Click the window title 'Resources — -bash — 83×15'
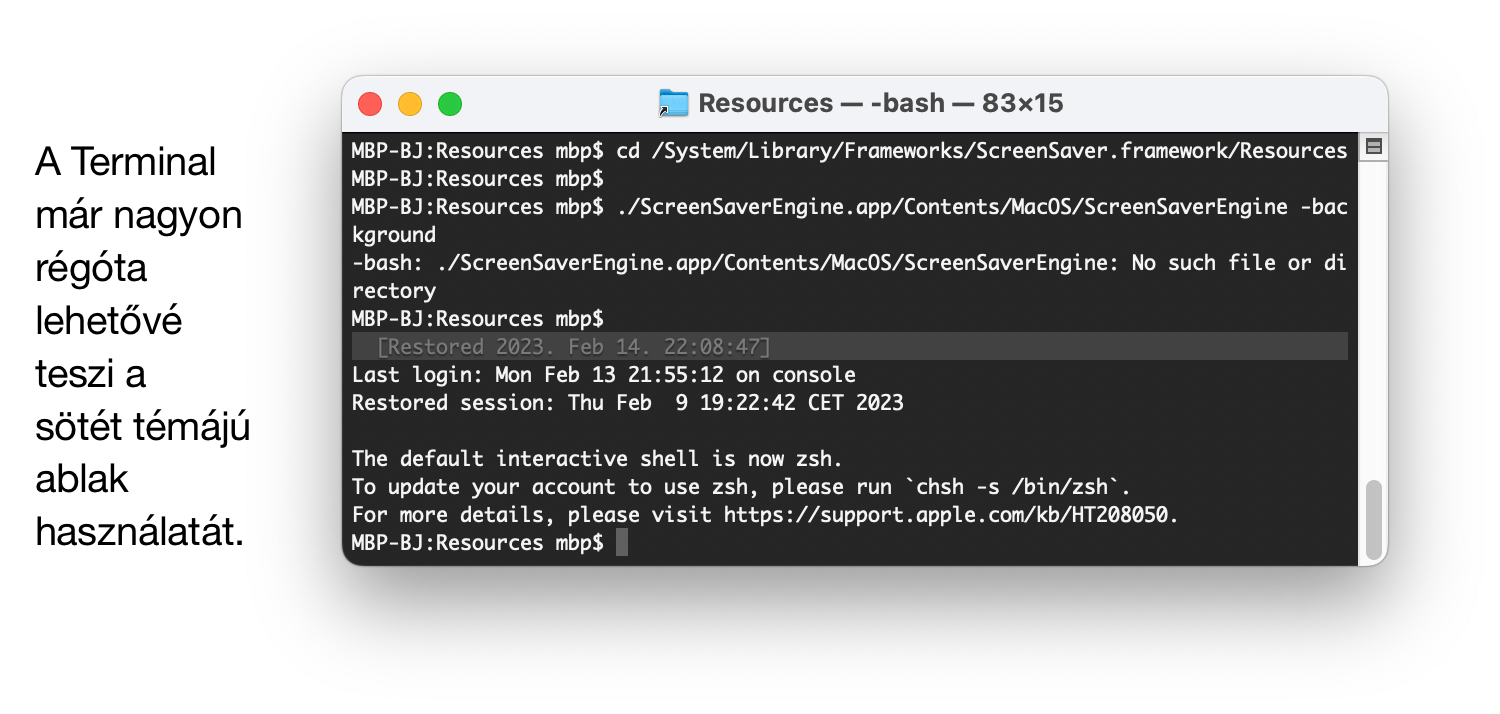The height and width of the screenshot is (714, 1500). click(x=880, y=103)
